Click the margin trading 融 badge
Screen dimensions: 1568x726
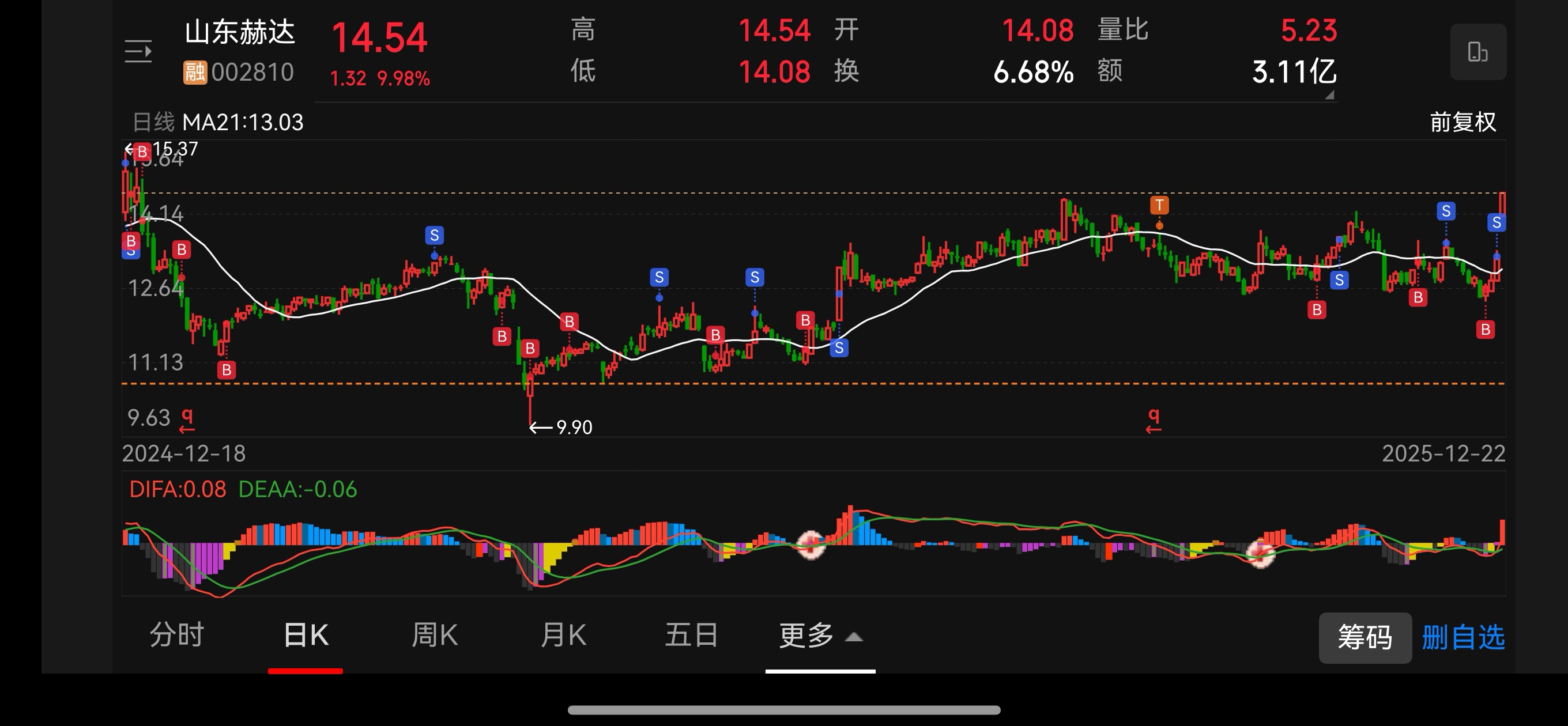[195, 73]
